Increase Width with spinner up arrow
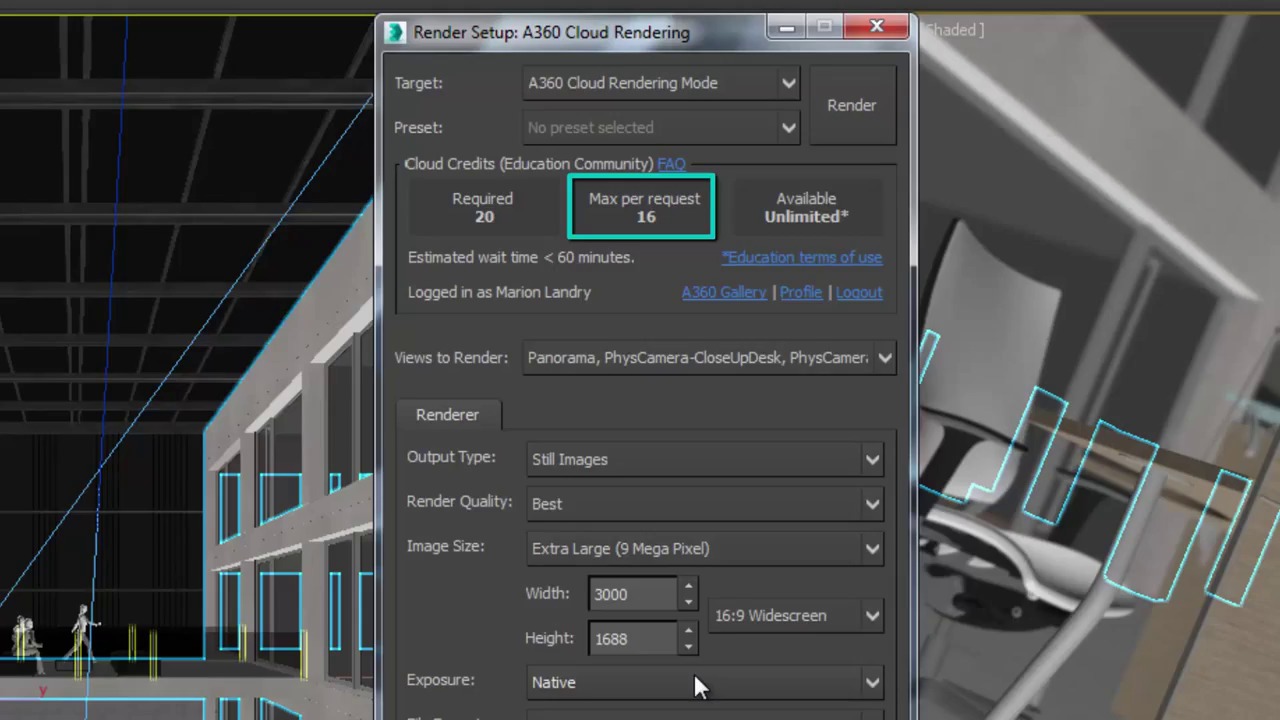1280x720 pixels. [x=688, y=586]
